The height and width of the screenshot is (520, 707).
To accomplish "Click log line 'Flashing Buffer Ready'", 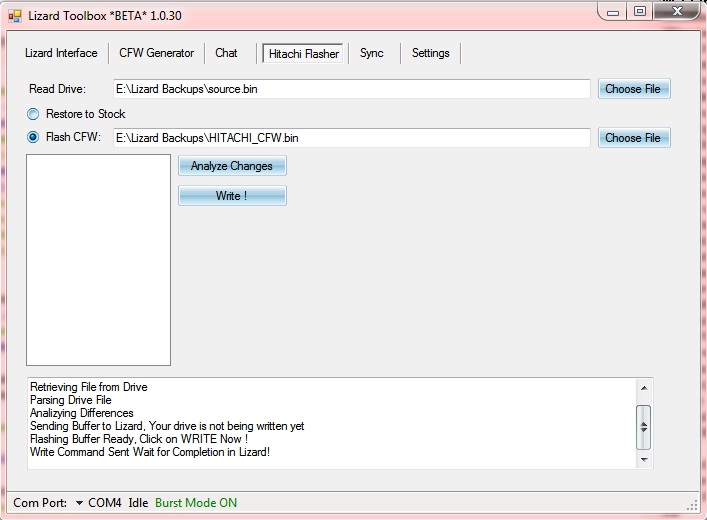I will [139, 439].
